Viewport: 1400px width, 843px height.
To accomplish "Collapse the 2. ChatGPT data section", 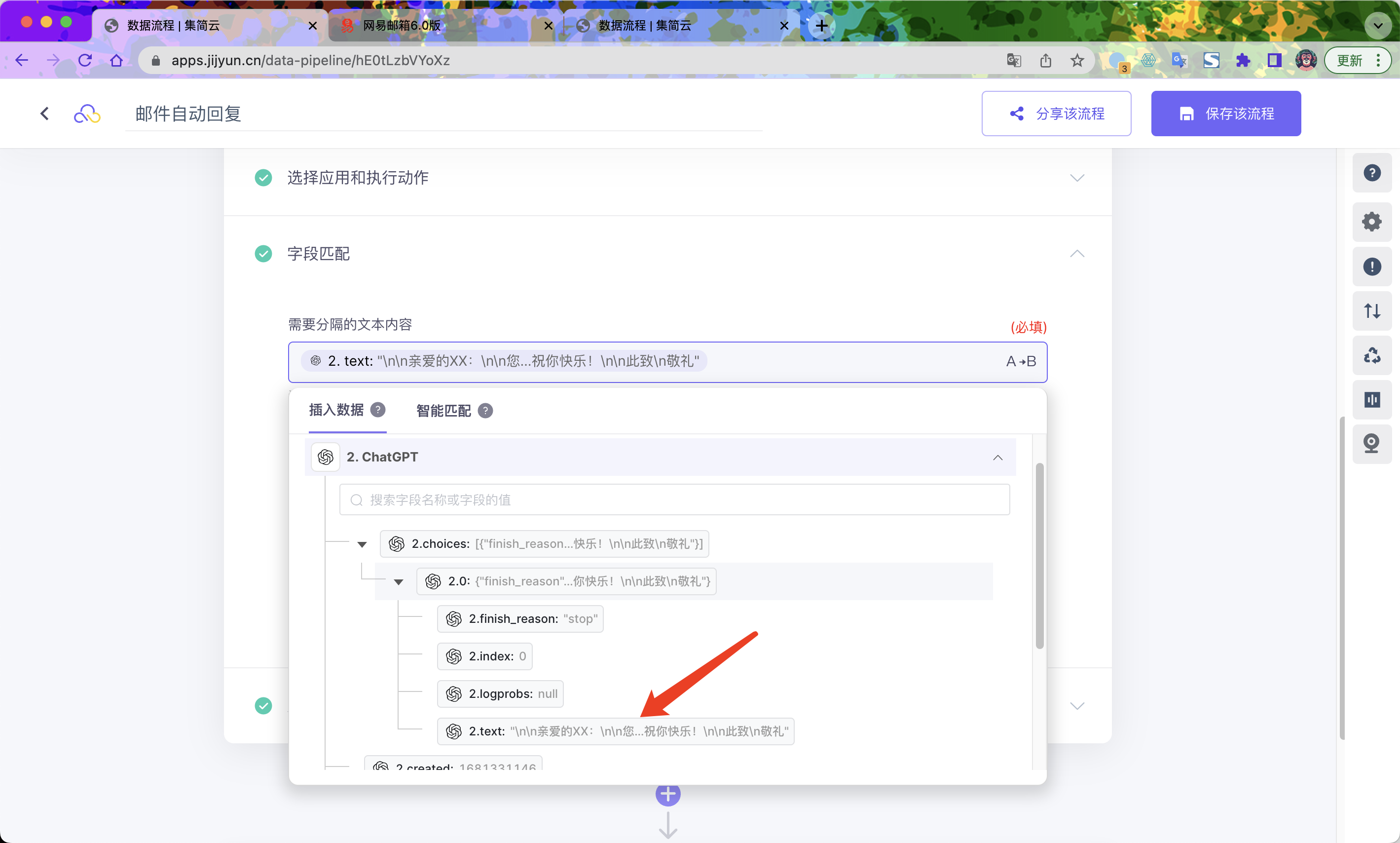I will [997, 458].
